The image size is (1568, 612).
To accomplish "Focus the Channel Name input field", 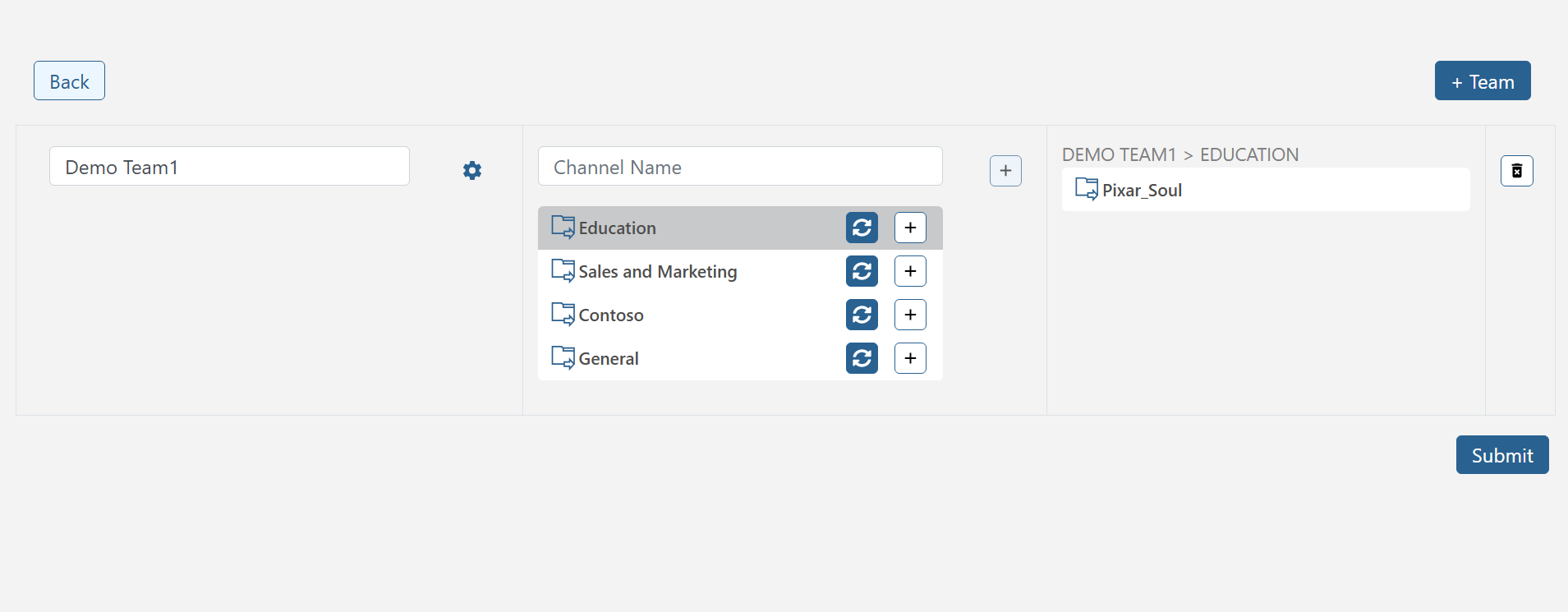I will click(x=740, y=166).
